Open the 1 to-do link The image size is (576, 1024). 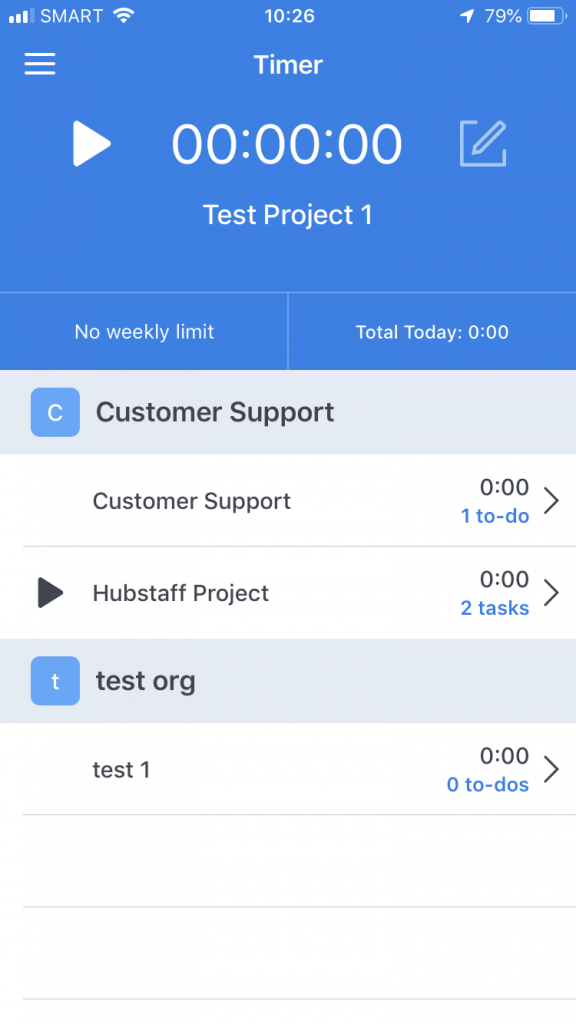(495, 516)
